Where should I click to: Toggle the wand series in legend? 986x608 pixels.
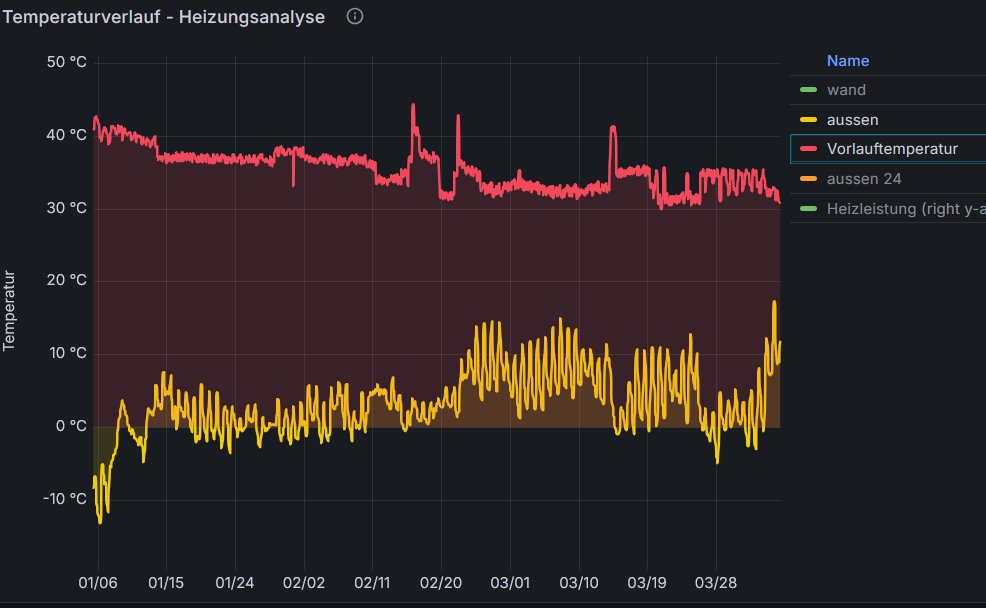846,90
